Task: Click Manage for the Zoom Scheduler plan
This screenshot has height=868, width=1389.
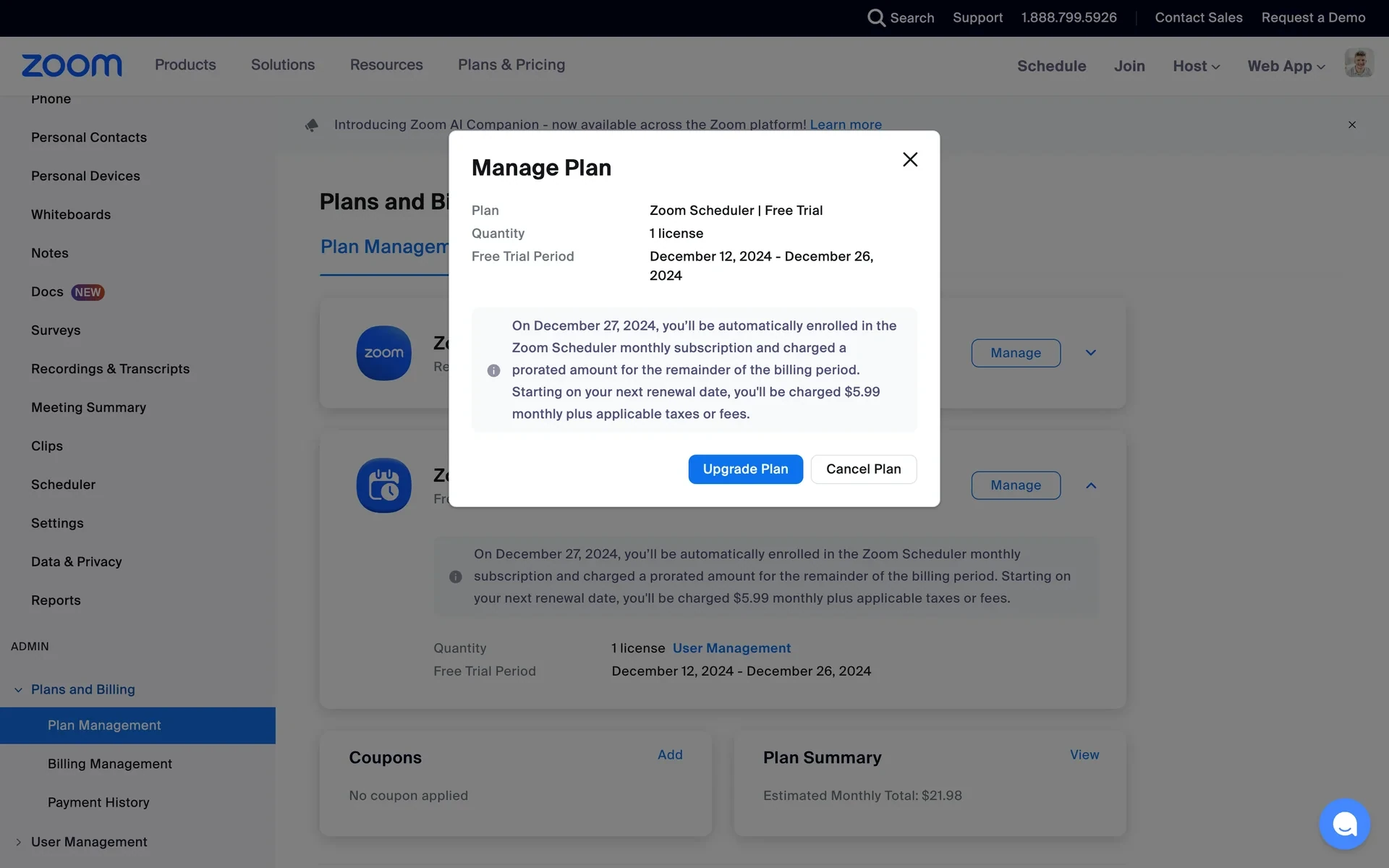Action: point(1016,485)
